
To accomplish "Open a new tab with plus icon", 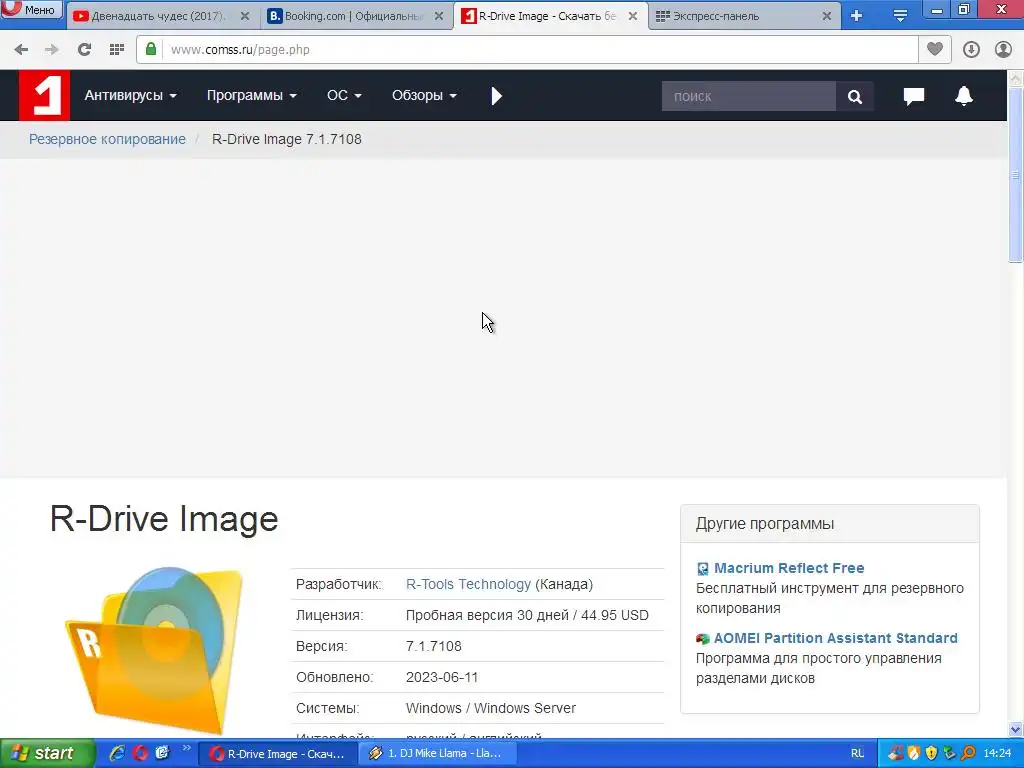I will click(x=856, y=16).
